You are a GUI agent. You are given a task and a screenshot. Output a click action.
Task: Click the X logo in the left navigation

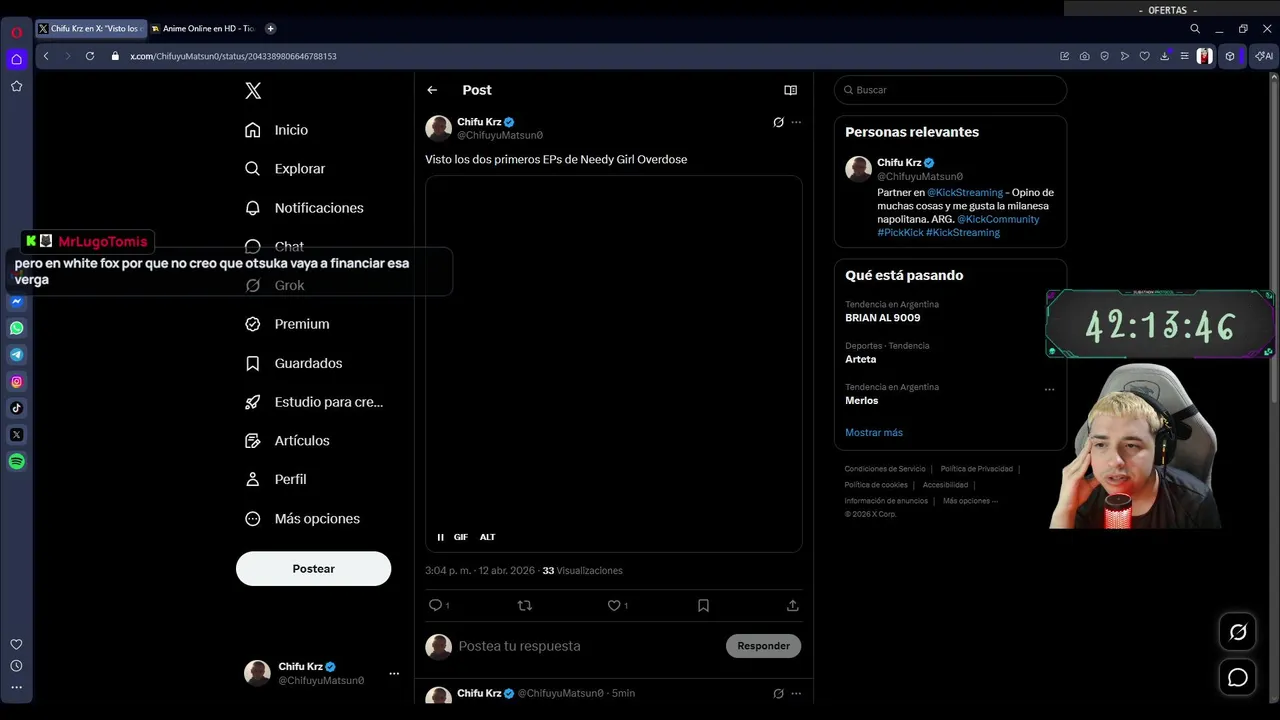[x=253, y=90]
